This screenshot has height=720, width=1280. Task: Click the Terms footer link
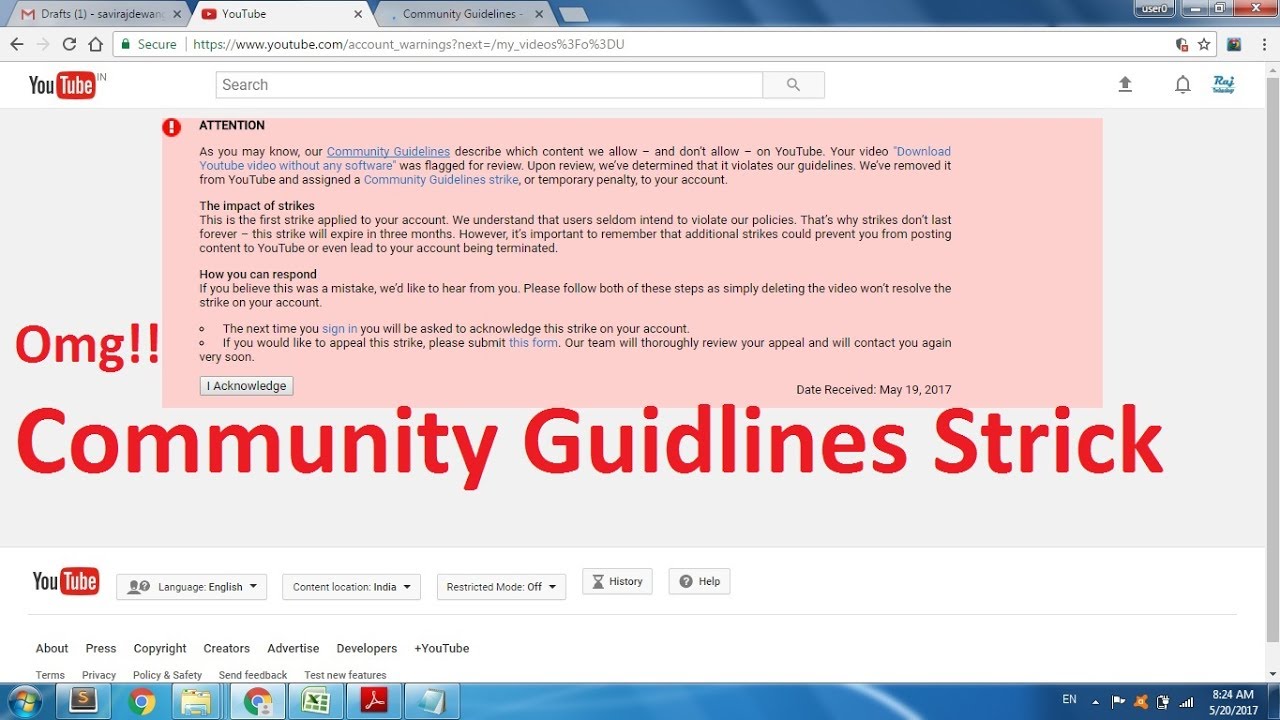tap(50, 675)
